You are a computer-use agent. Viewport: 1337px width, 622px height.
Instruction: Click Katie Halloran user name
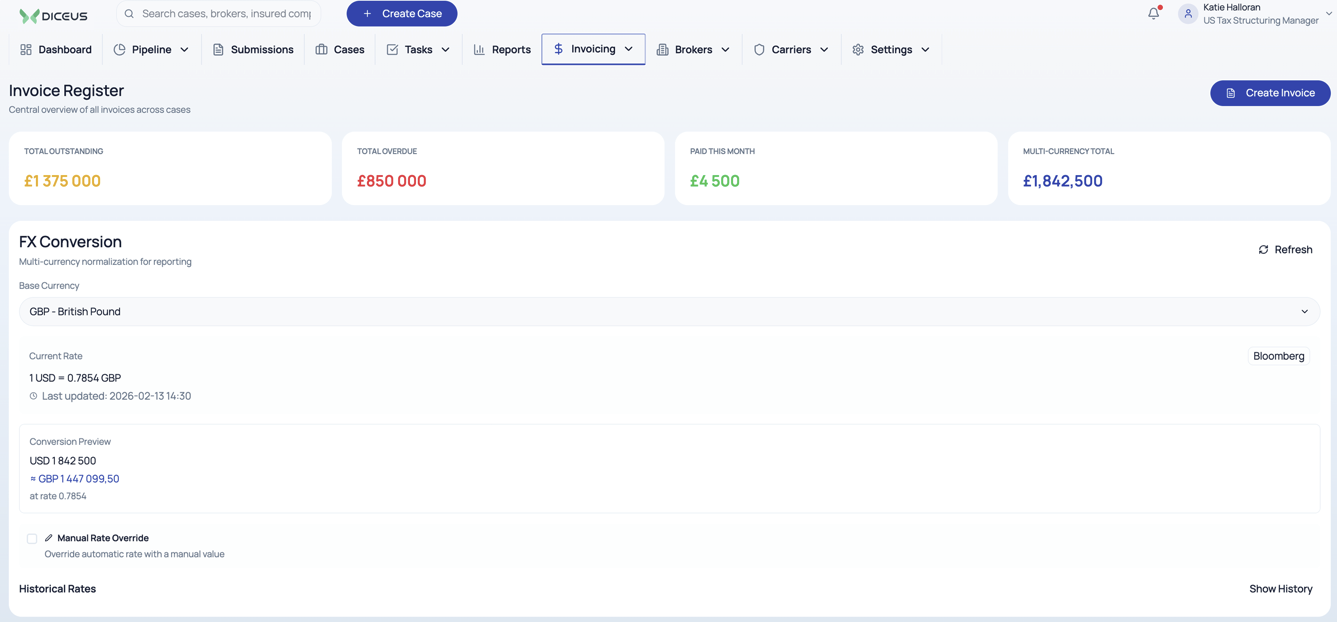point(1231,7)
